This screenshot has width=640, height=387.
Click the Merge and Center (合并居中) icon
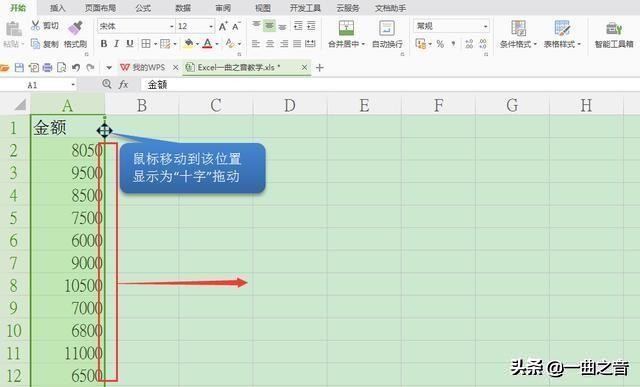click(x=346, y=28)
